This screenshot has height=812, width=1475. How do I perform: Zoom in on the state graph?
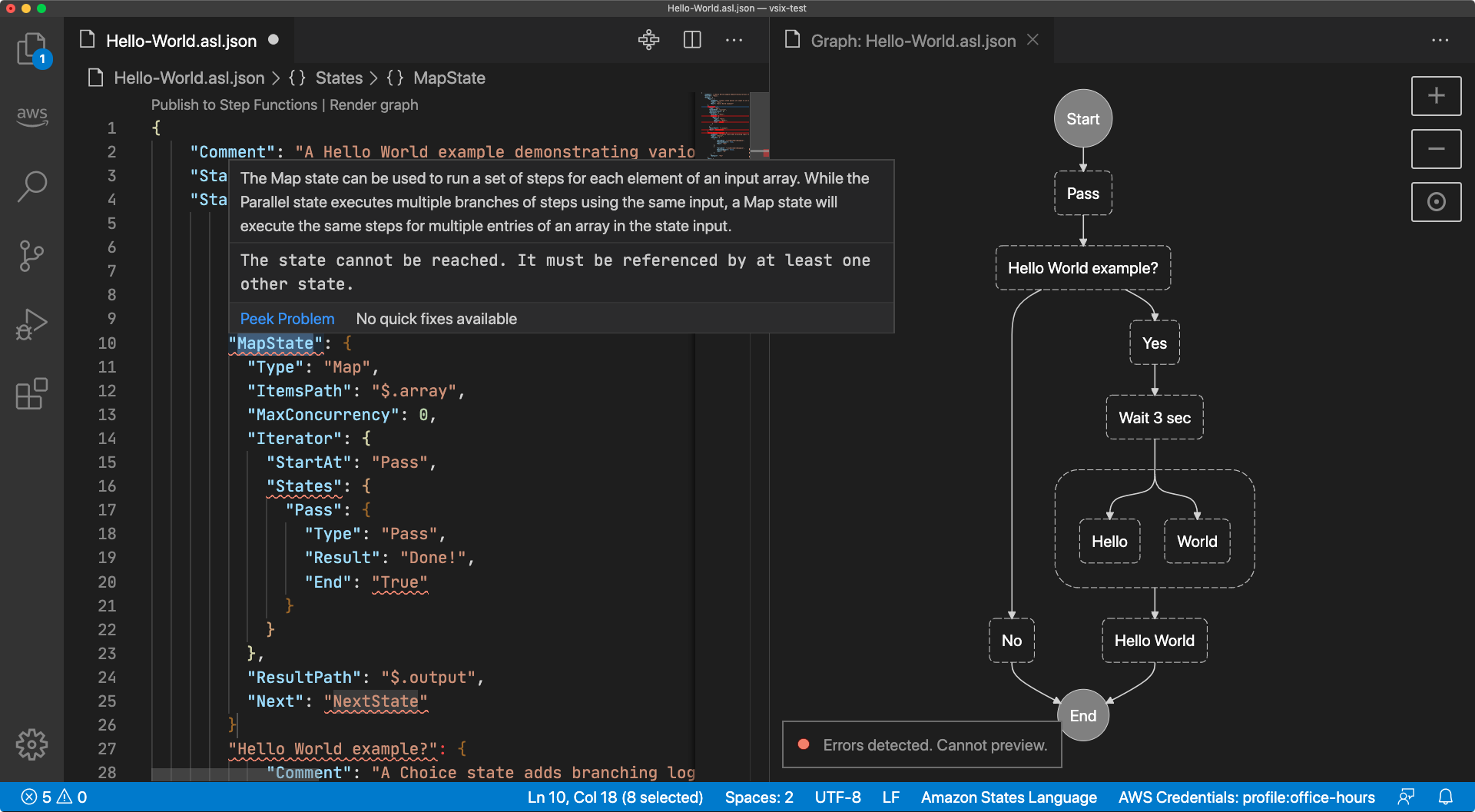tap(1436, 96)
